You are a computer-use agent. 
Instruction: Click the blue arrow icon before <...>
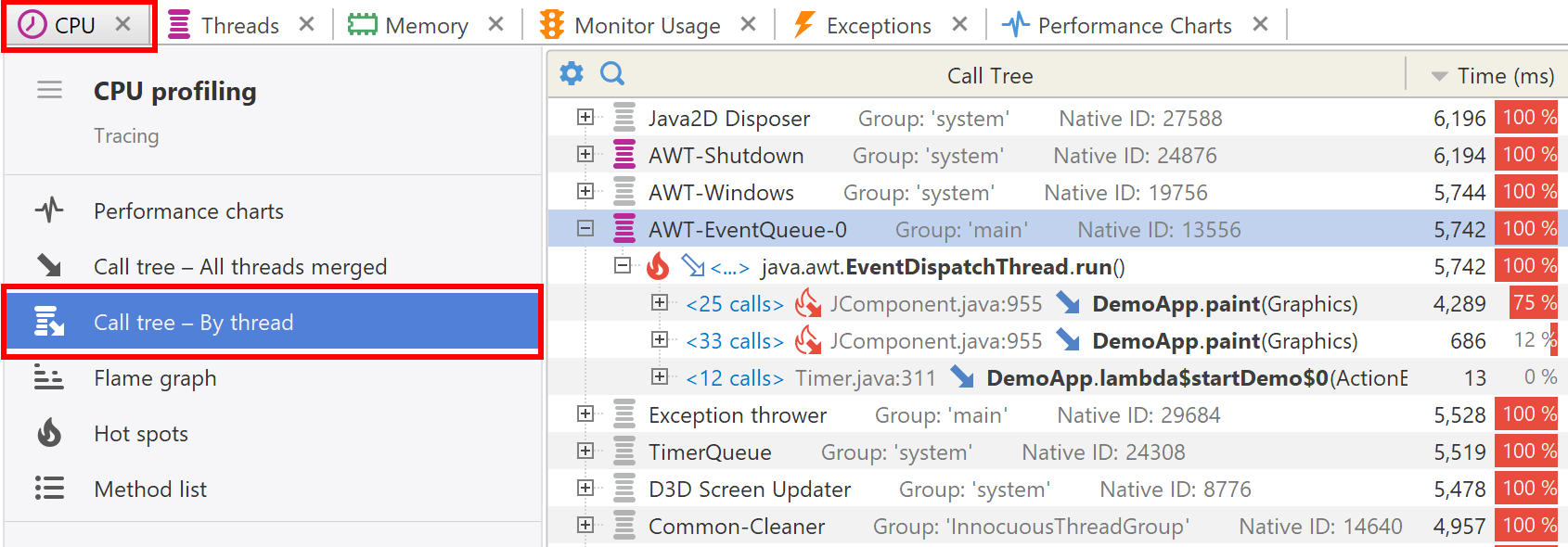pyautogui.click(x=693, y=266)
